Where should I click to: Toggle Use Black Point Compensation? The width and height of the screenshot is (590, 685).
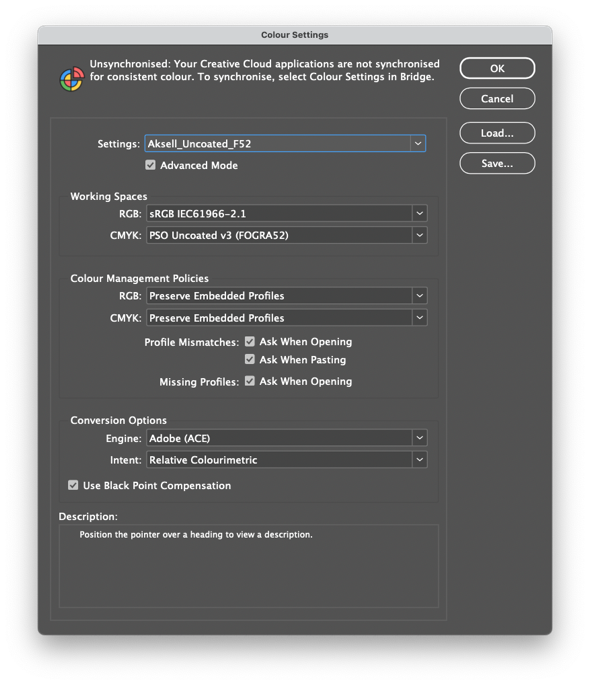click(x=73, y=485)
